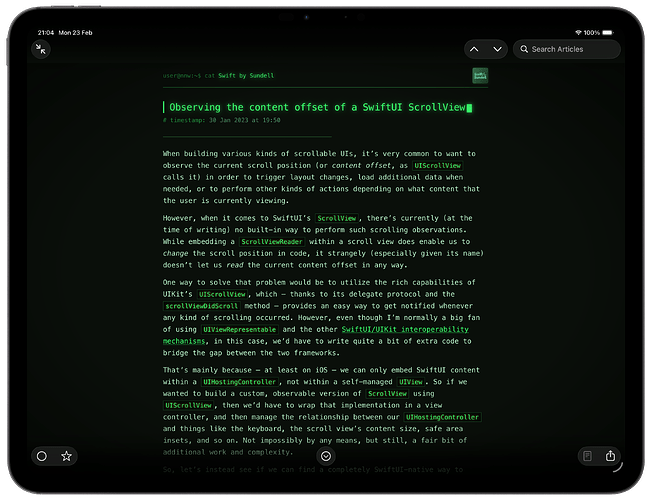Click 'Swift by Sundell' feed name
The height and width of the screenshot is (500, 652).
[x=246, y=76]
